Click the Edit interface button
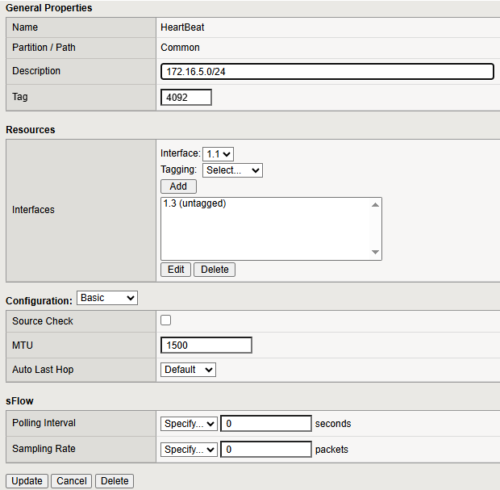 tap(176, 269)
